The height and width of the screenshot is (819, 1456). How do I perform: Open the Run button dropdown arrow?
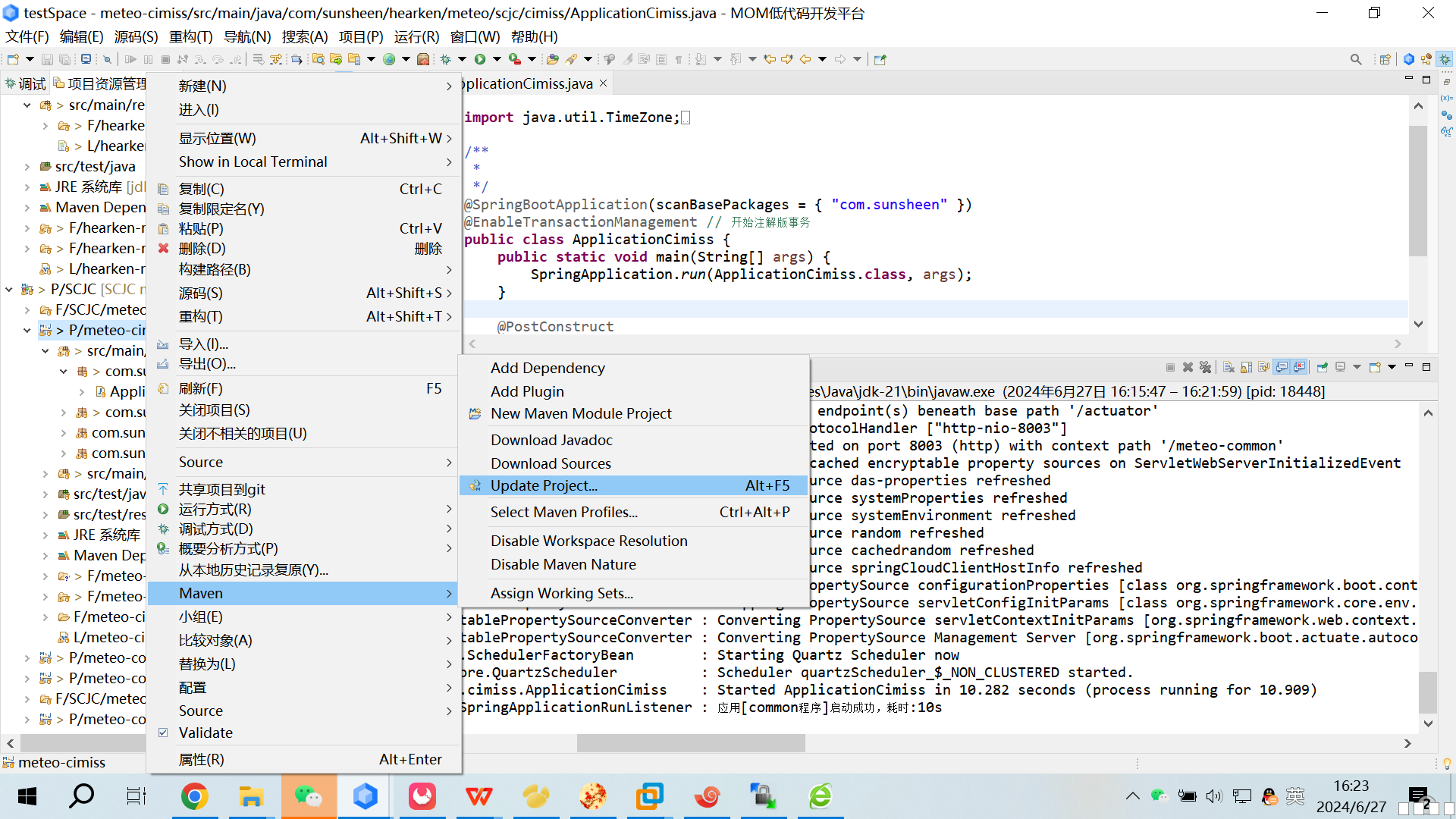point(497,59)
